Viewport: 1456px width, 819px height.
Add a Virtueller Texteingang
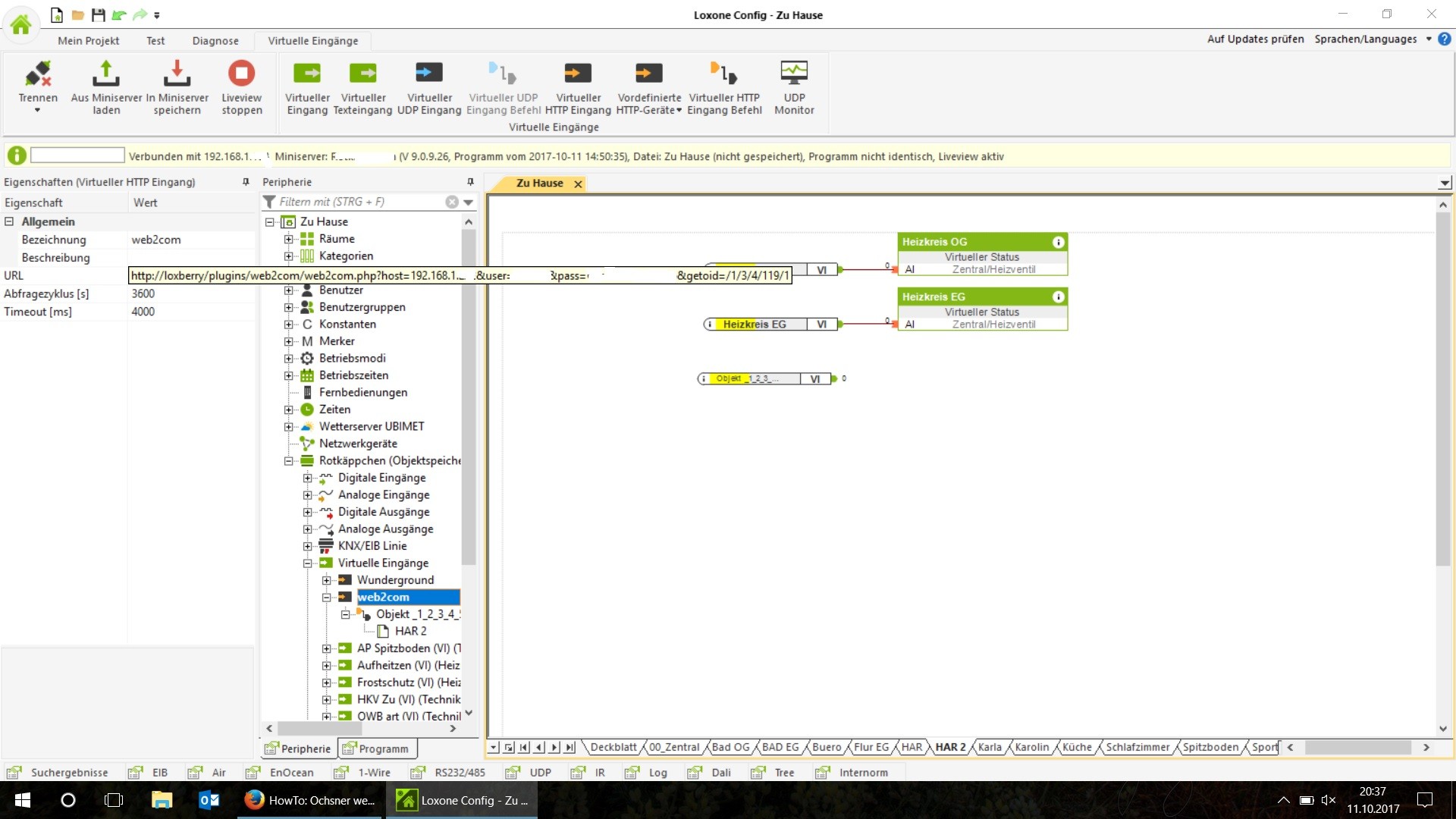(x=363, y=74)
